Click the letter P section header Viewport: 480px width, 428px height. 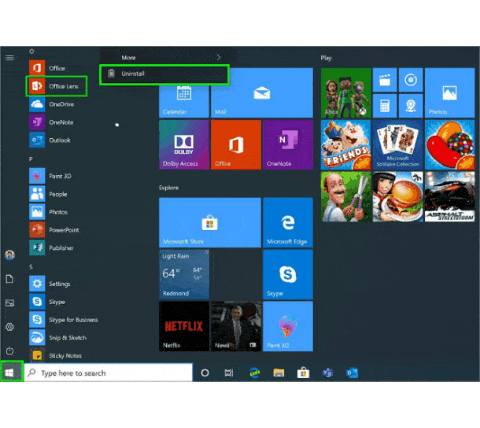click(31, 159)
